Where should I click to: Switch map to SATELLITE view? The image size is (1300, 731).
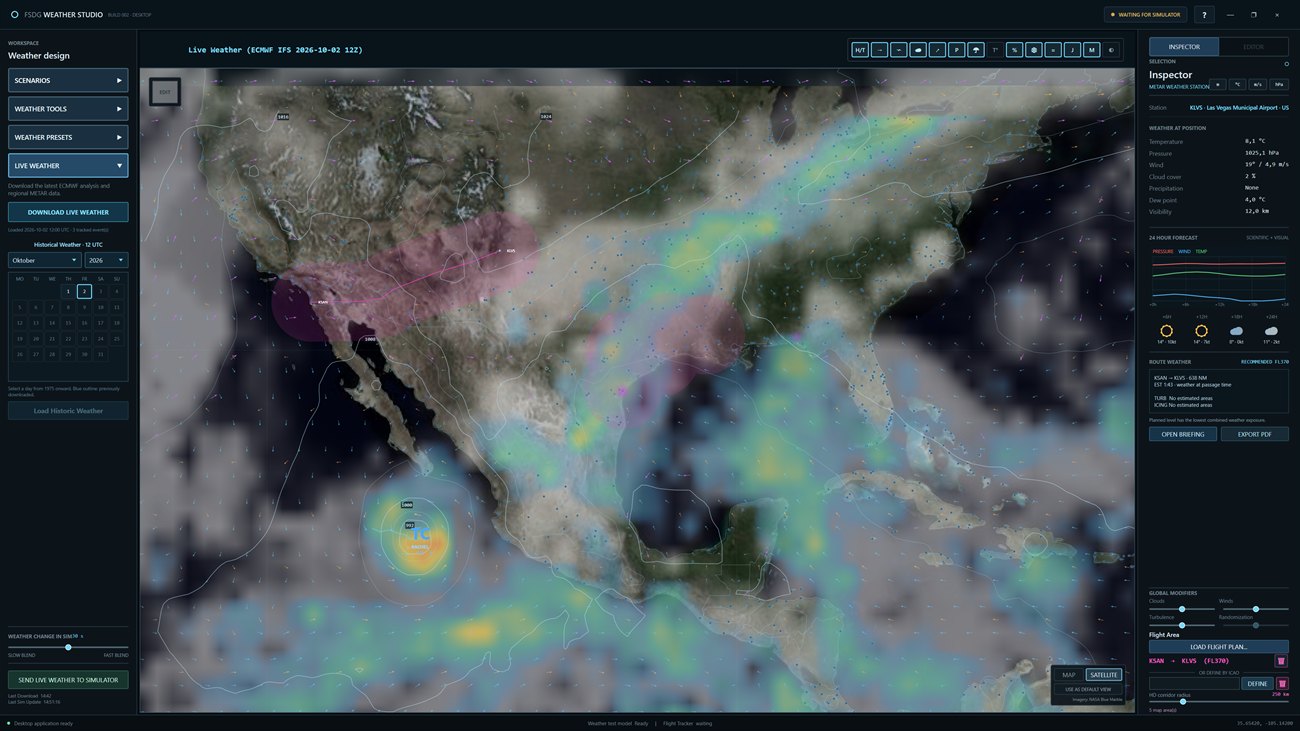(1104, 675)
